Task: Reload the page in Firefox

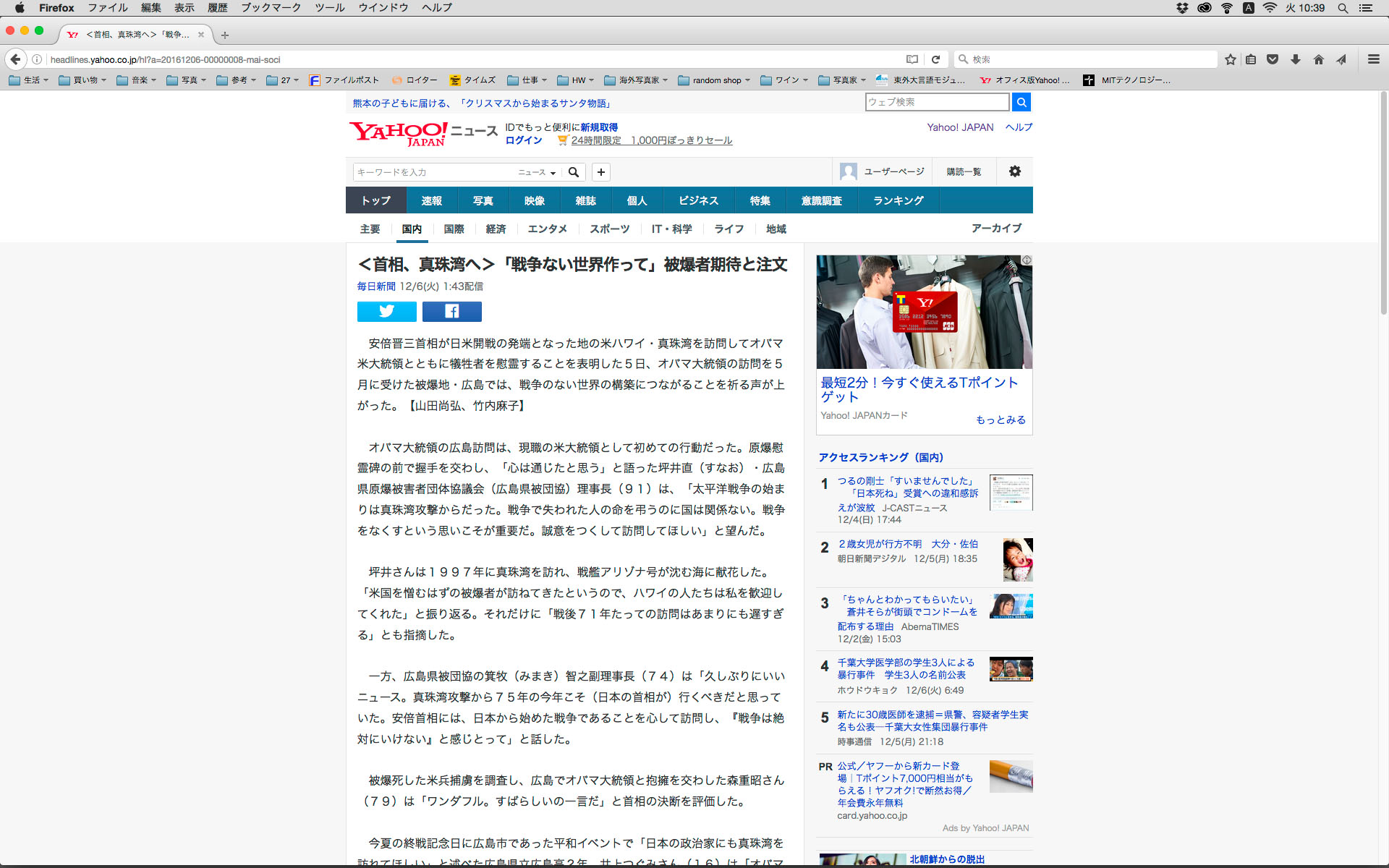Action: tap(935, 59)
